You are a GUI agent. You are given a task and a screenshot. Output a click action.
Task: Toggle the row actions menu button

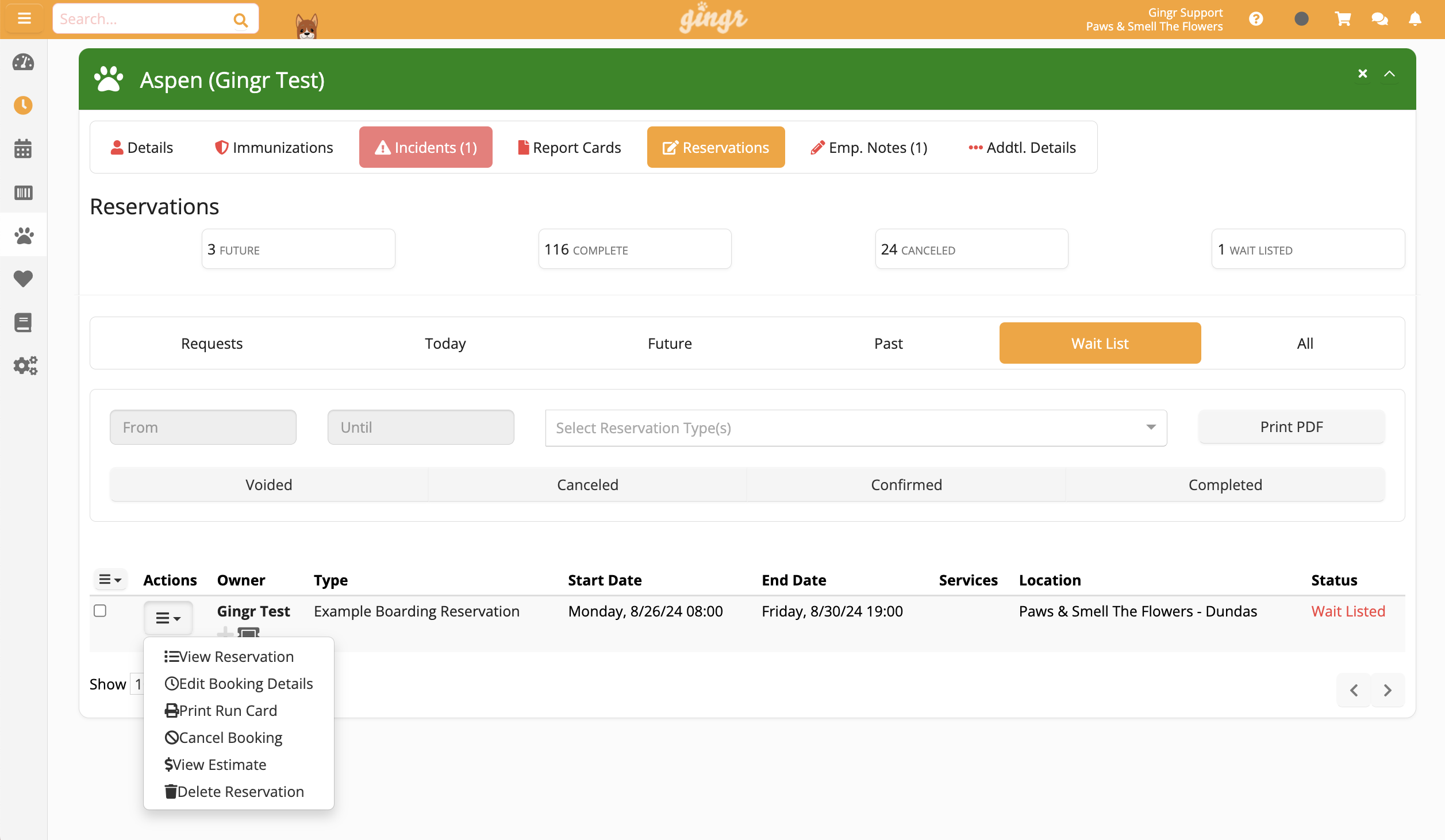click(168, 618)
